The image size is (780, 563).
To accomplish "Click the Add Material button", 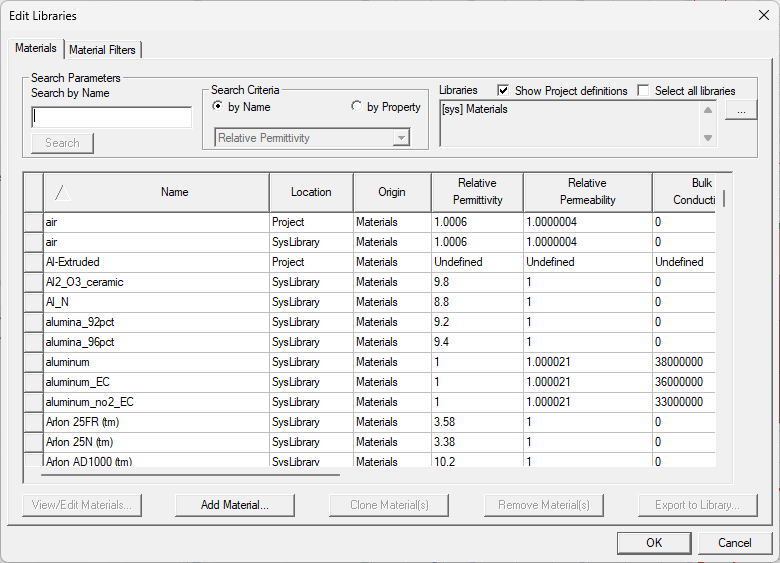I will [235, 505].
